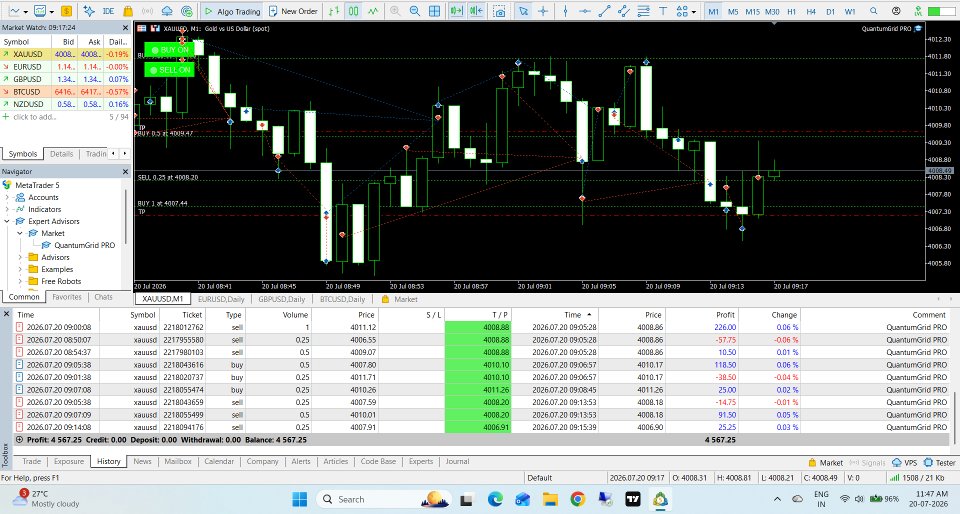The image size is (960, 514).
Task: Expand the Advisors folder in Navigator
Action: click(x=20, y=257)
